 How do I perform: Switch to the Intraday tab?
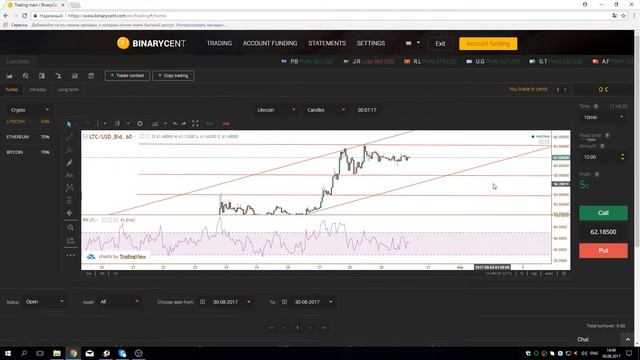click(x=38, y=90)
